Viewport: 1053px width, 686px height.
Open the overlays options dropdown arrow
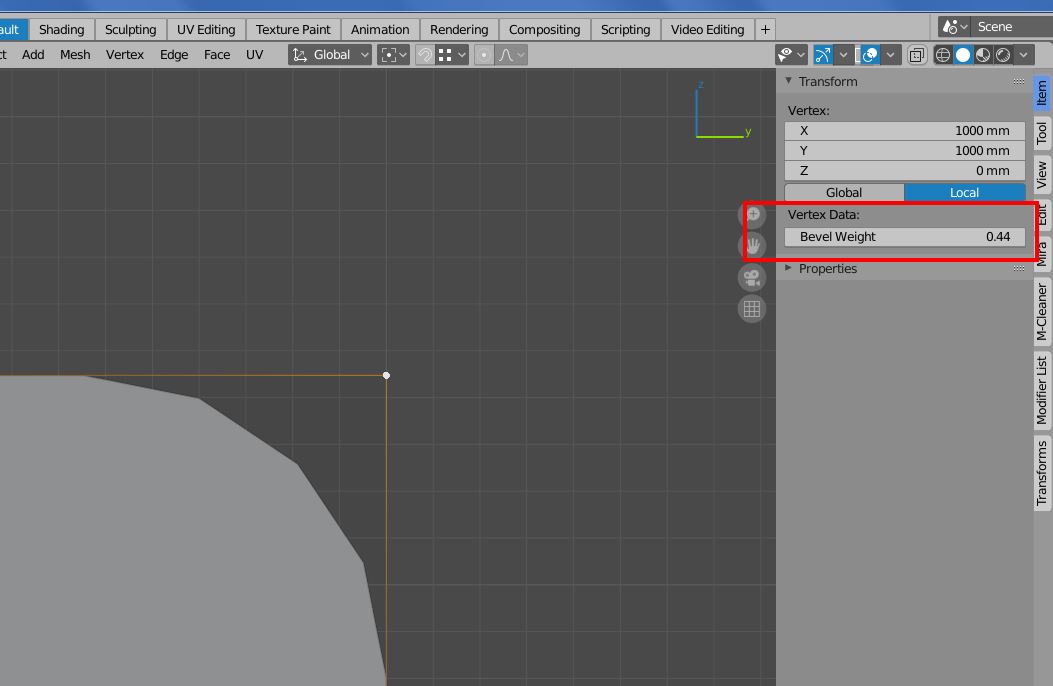coord(890,55)
